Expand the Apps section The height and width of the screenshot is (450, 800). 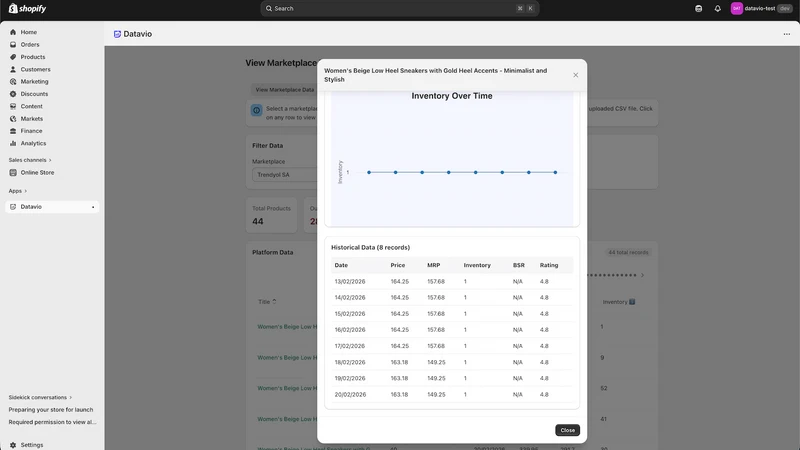tap(17, 191)
